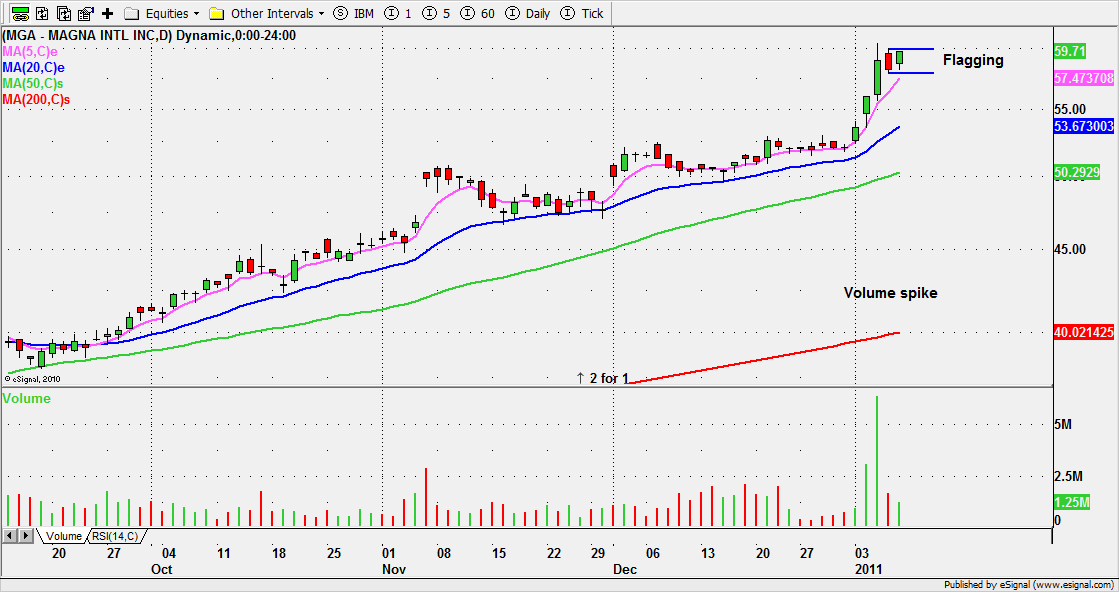The height and width of the screenshot is (592, 1119).
Task: Click the 57.473708 pink MA value tag
Action: pos(1085,77)
